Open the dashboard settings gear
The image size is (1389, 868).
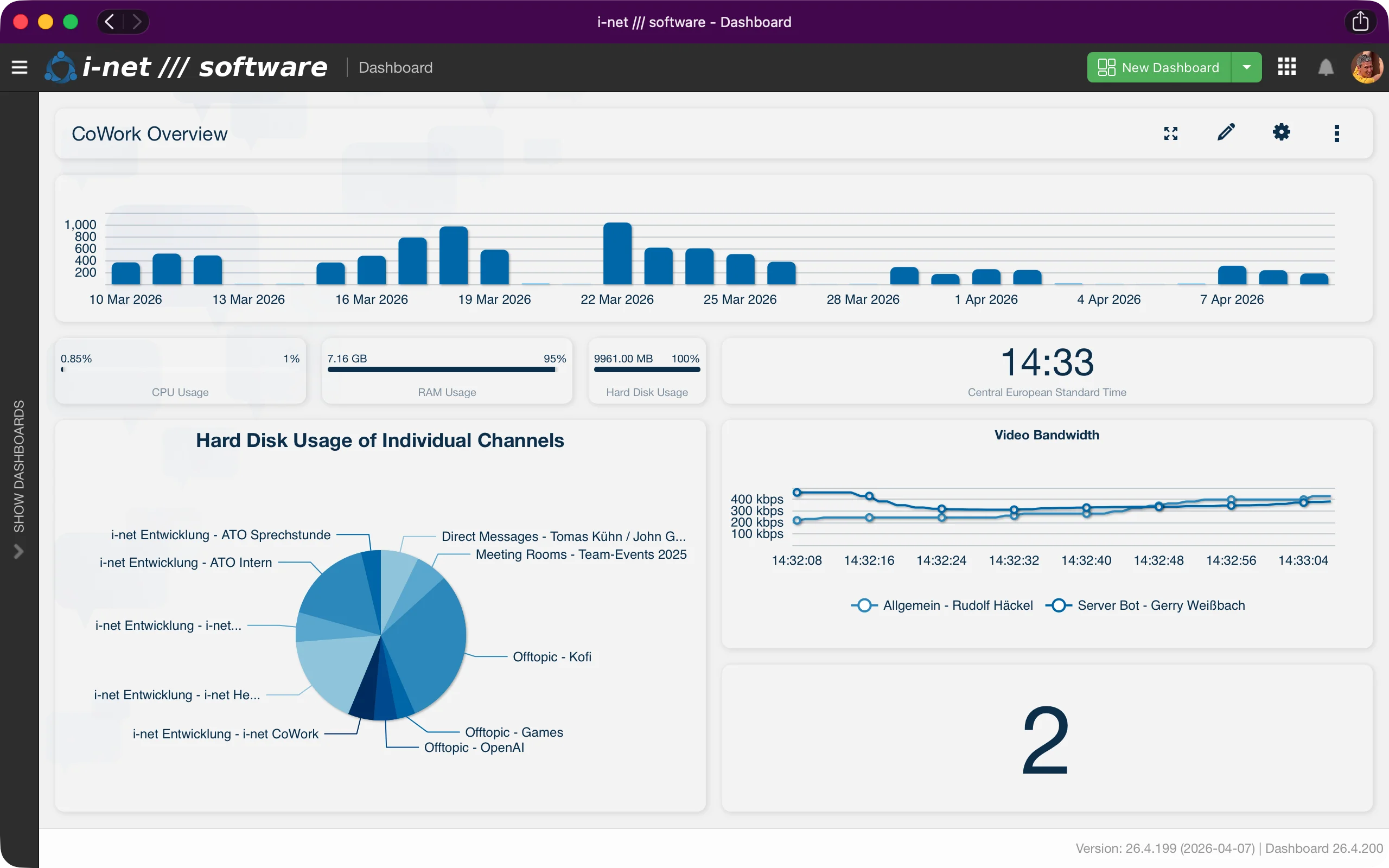[x=1282, y=132]
